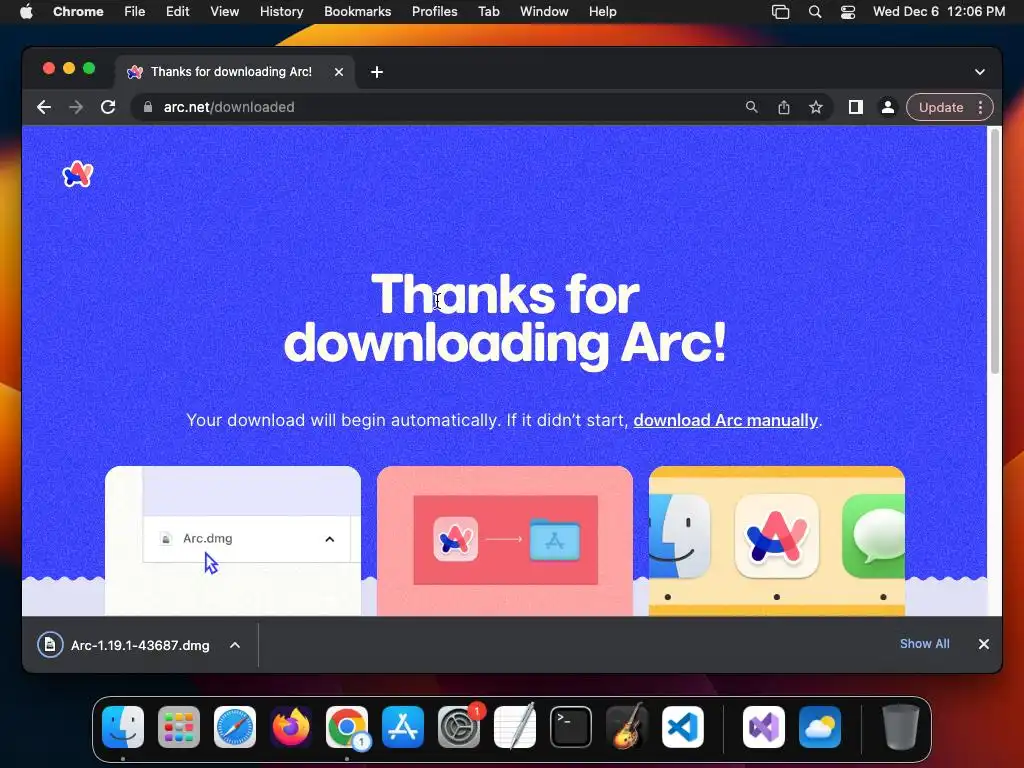The height and width of the screenshot is (768, 1024).
Task: Click the Arc logo on the page
Action: (x=78, y=174)
